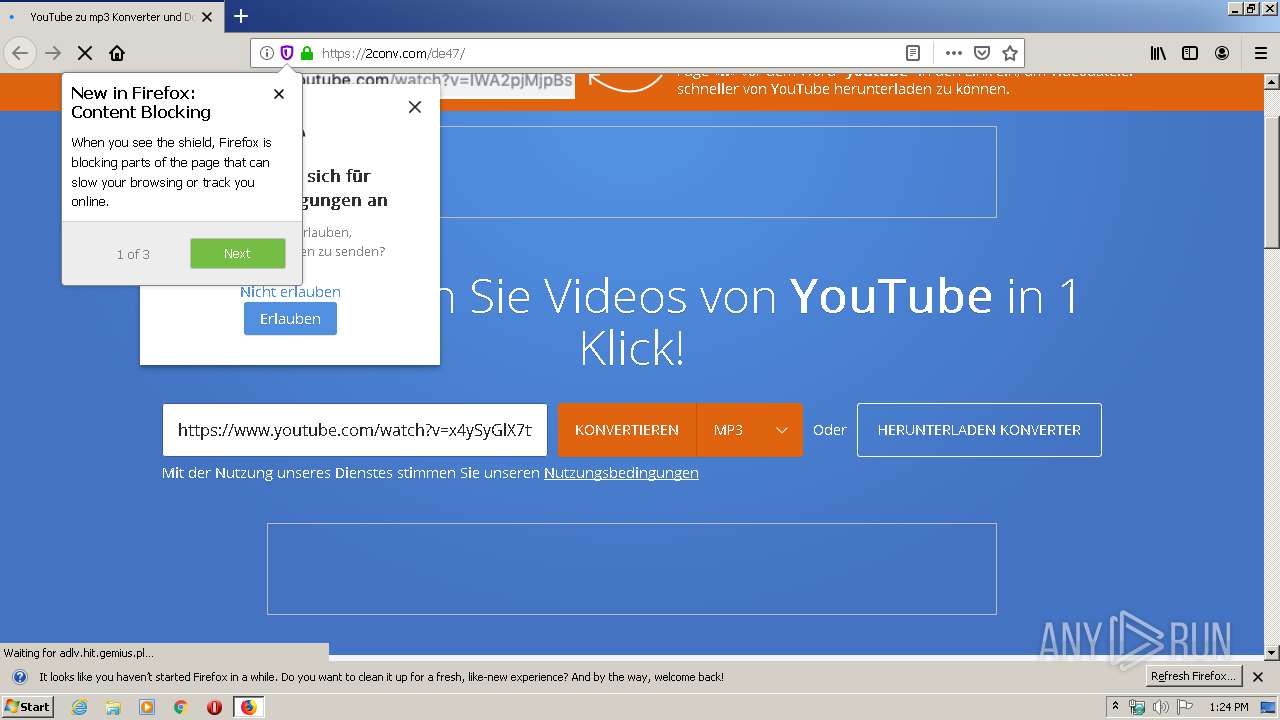Open the MP3 format dropdown
The height and width of the screenshot is (720, 1280).
[x=750, y=430]
